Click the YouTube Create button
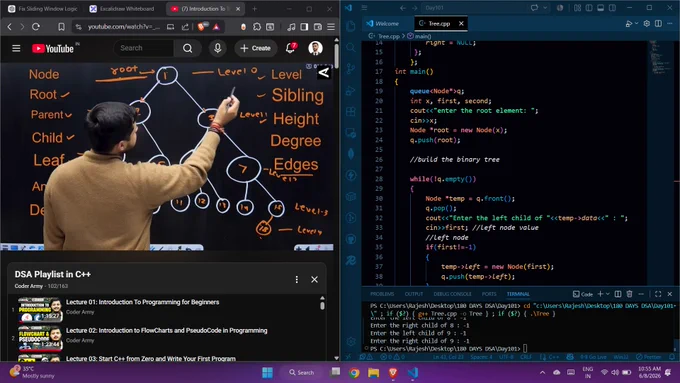The height and width of the screenshot is (383, 680). pyautogui.click(x=255, y=48)
